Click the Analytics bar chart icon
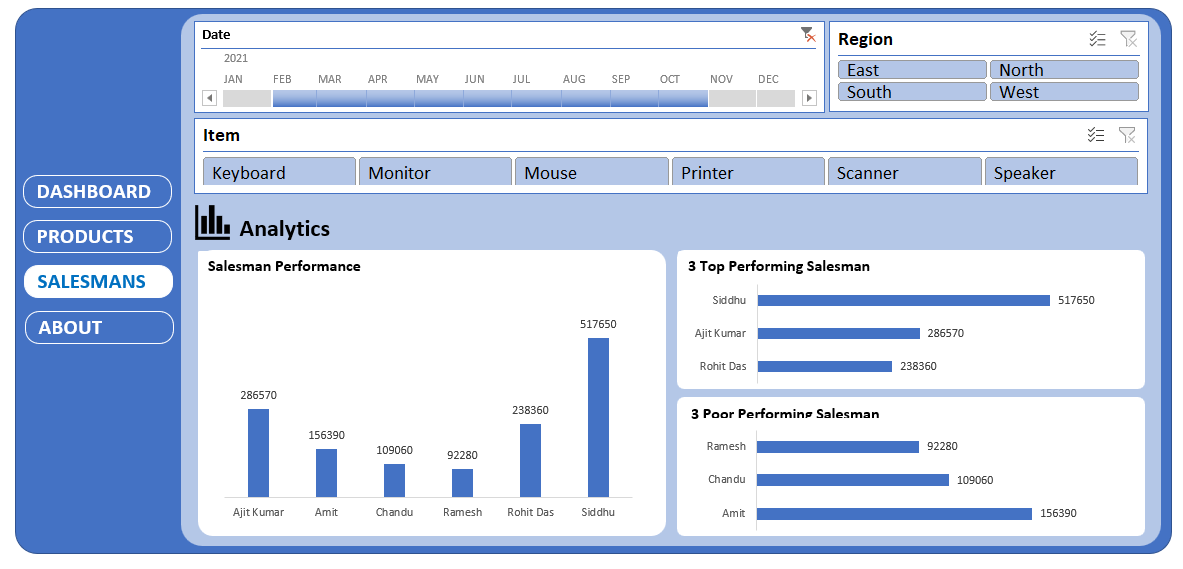1183x569 pixels. pos(212,223)
